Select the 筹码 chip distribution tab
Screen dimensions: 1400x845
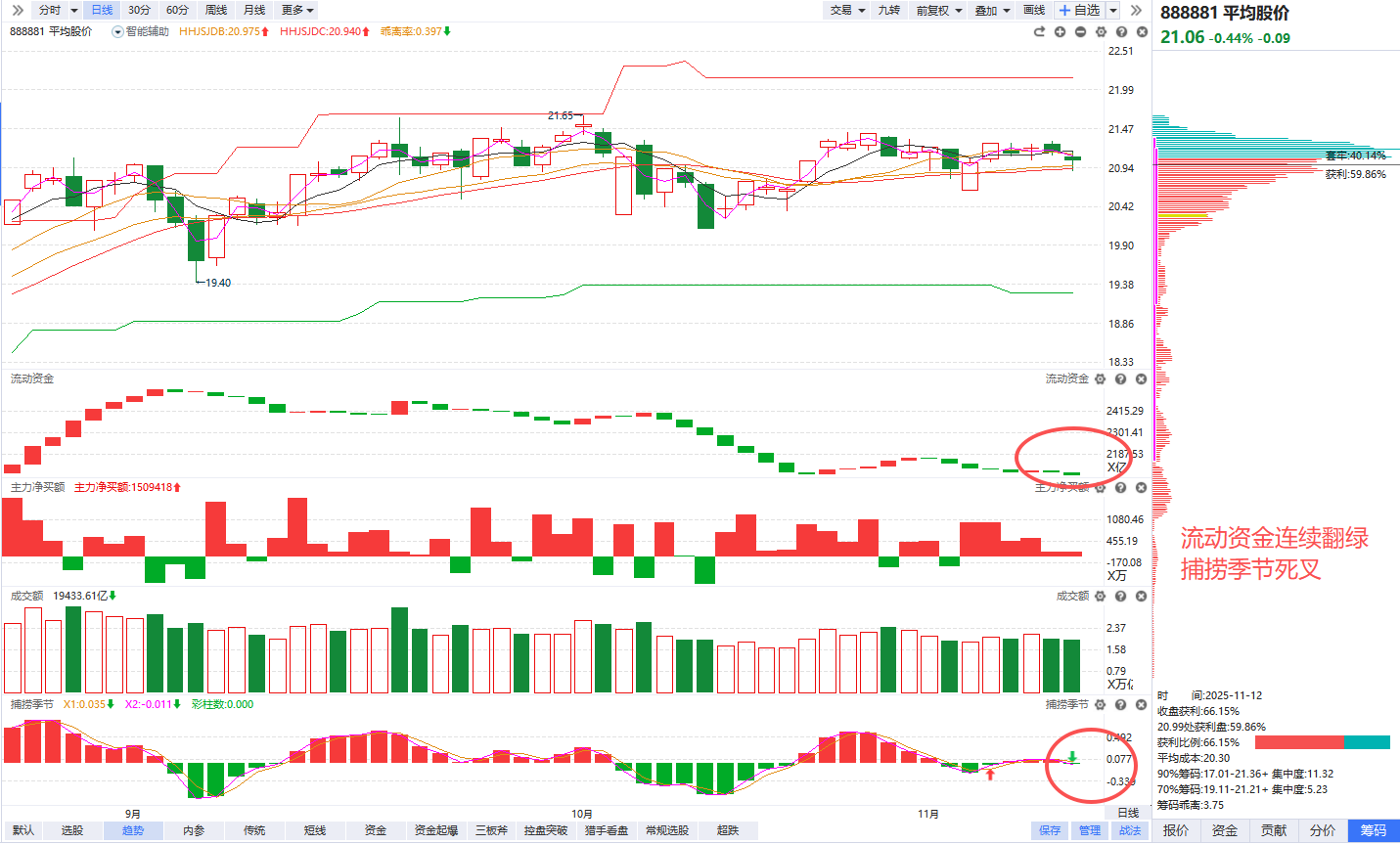pos(1374,830)
